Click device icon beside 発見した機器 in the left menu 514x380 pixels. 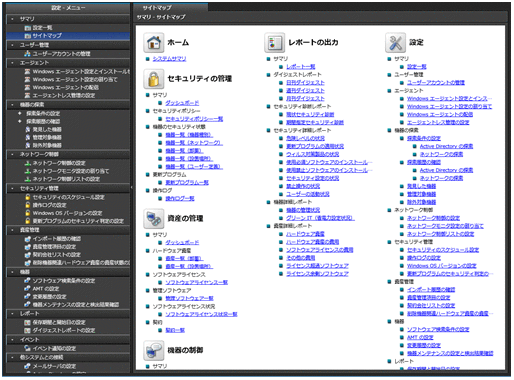pyautogui.click(x=28, y=129)
